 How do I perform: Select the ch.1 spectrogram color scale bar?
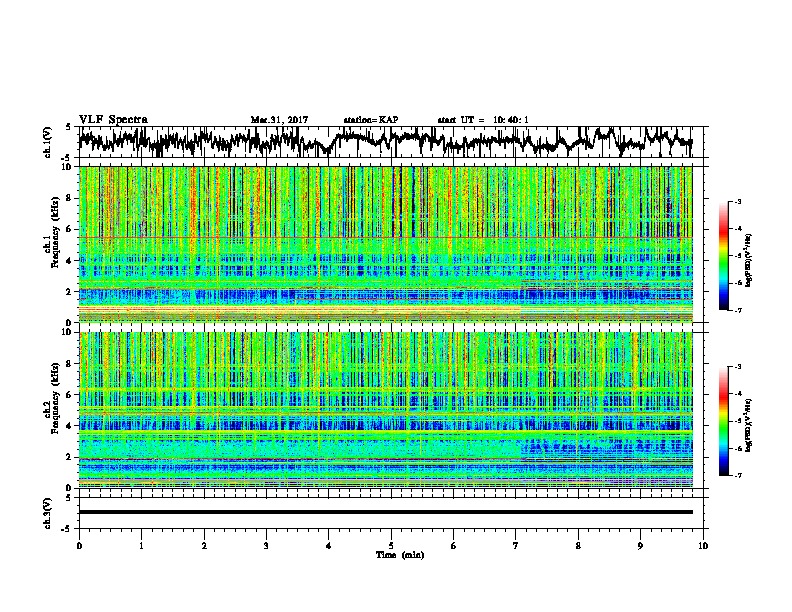click(723, 256)
